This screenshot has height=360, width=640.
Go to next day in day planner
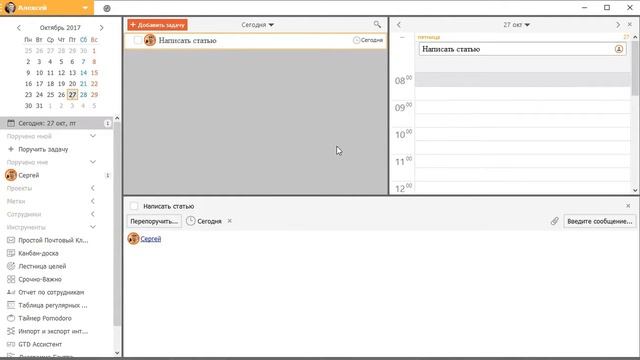pyautogui.click(x=618, y=25)
